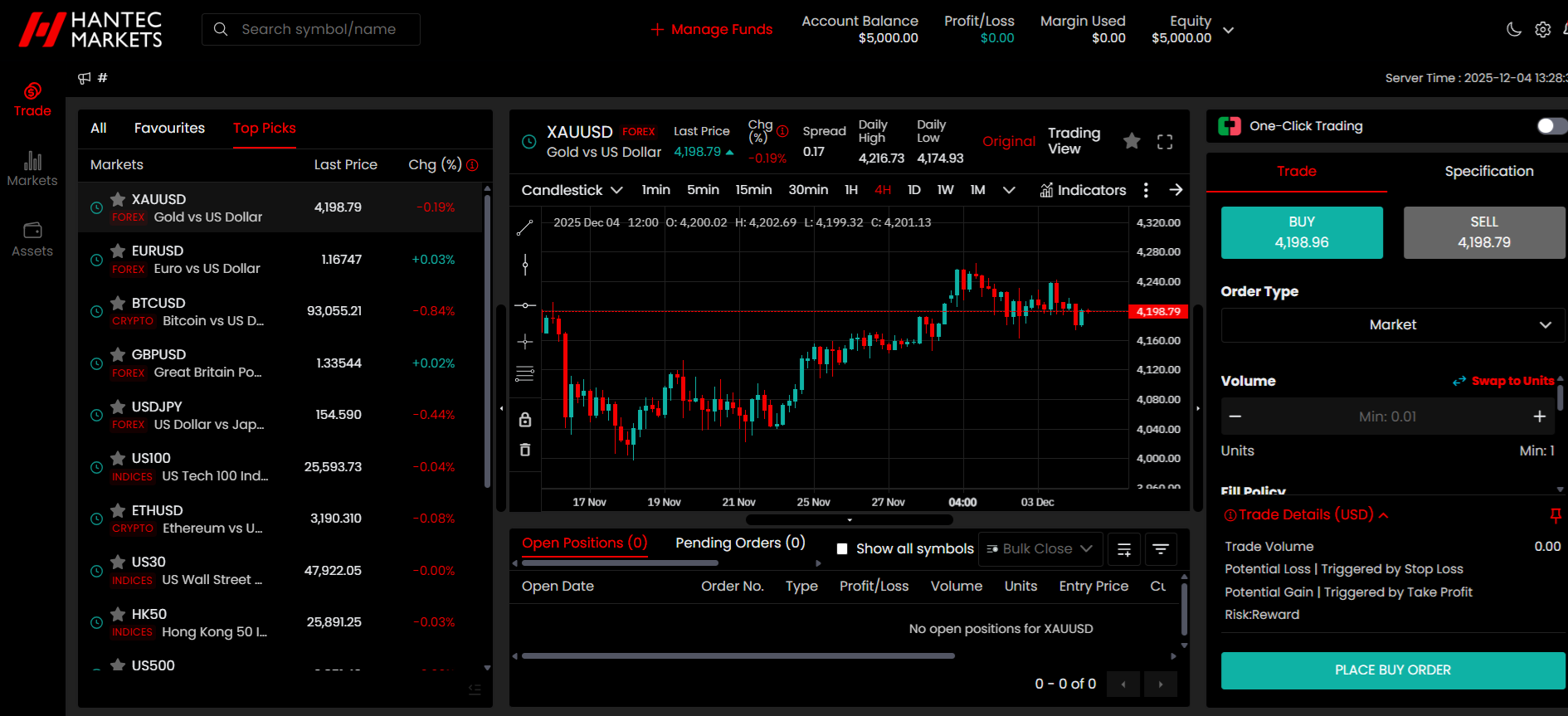Image resolution: width=1568 pixels, height=716 pixels.
Task: Open settings gear icon
Action: tap(1542, 30)
